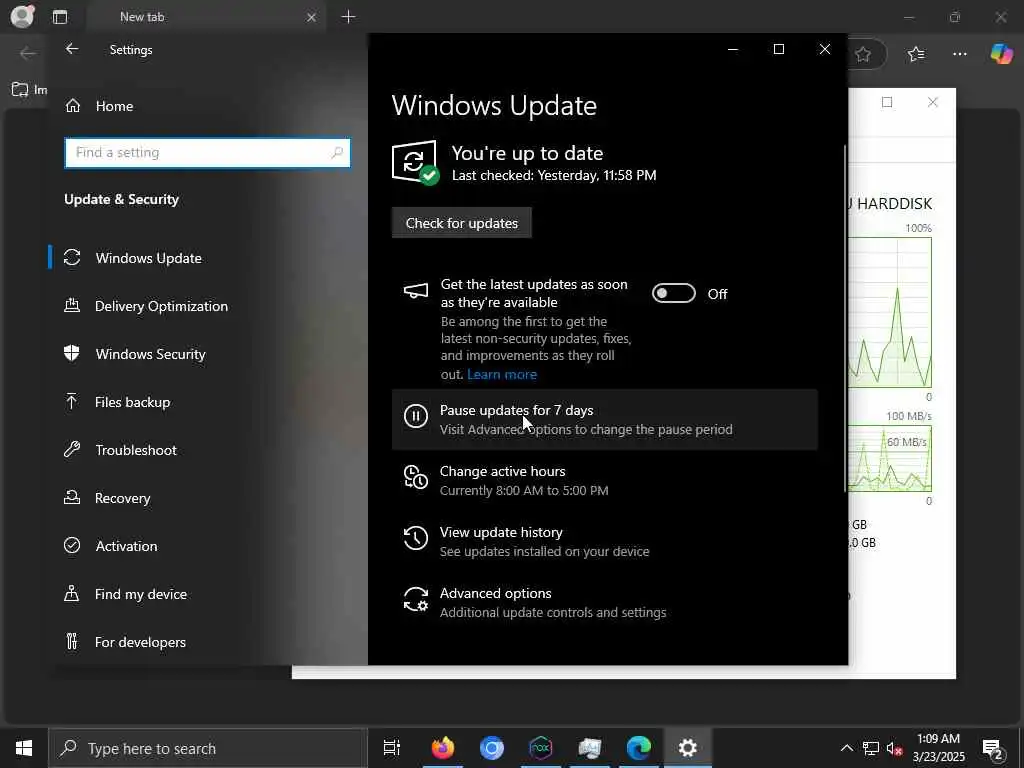Click the Settings page vertical scrollbar
This screenshot has width=1024, height=768.
[844, 318]
